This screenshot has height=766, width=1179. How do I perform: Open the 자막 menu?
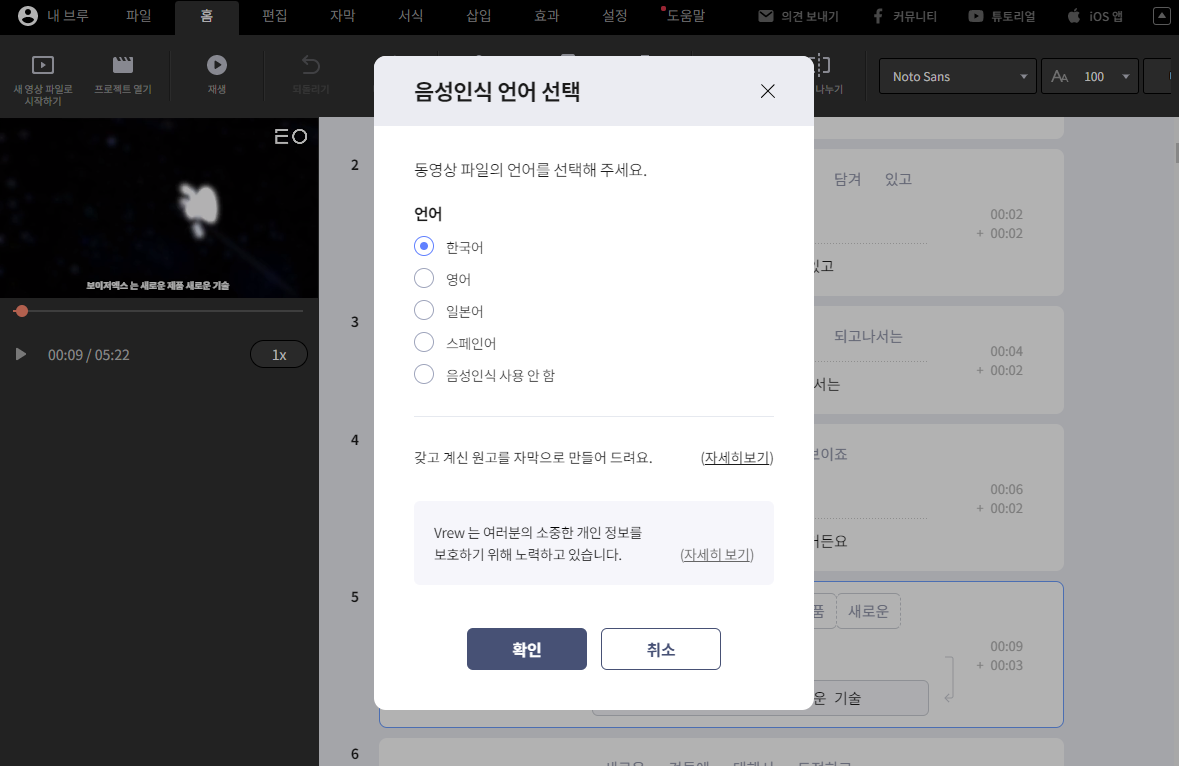pos(342,16)
